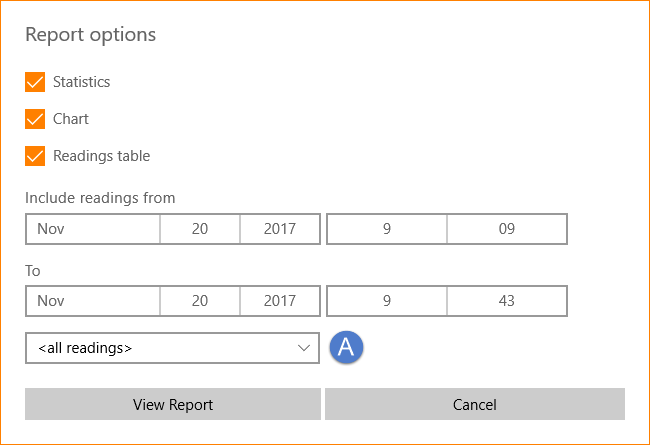This screenshot has width=650, height=445.
Task: Select the To month Nov field
Action: pos(93,301)
